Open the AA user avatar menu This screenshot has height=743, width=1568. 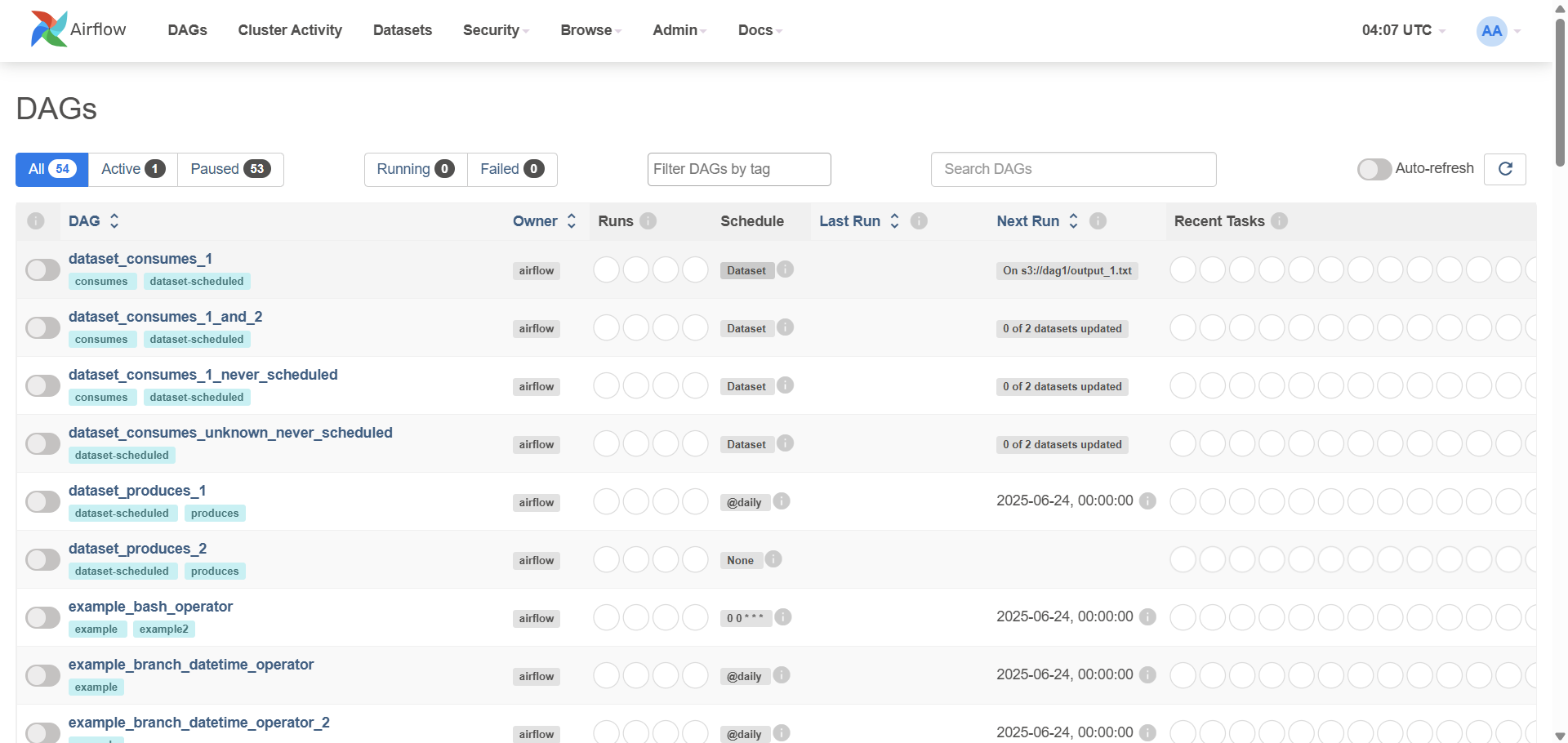(1491, 31)
